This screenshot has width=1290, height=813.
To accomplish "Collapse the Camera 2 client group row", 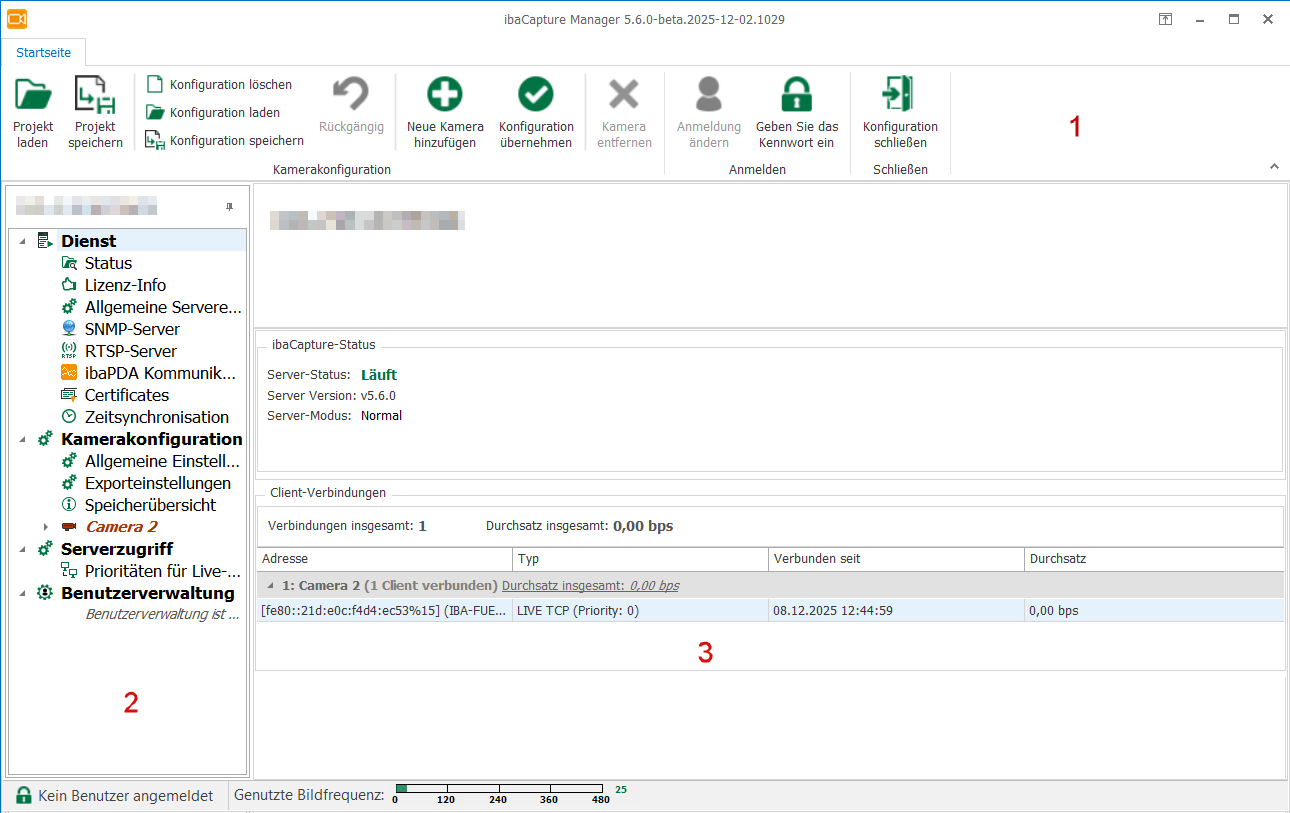I will point(269,585).
